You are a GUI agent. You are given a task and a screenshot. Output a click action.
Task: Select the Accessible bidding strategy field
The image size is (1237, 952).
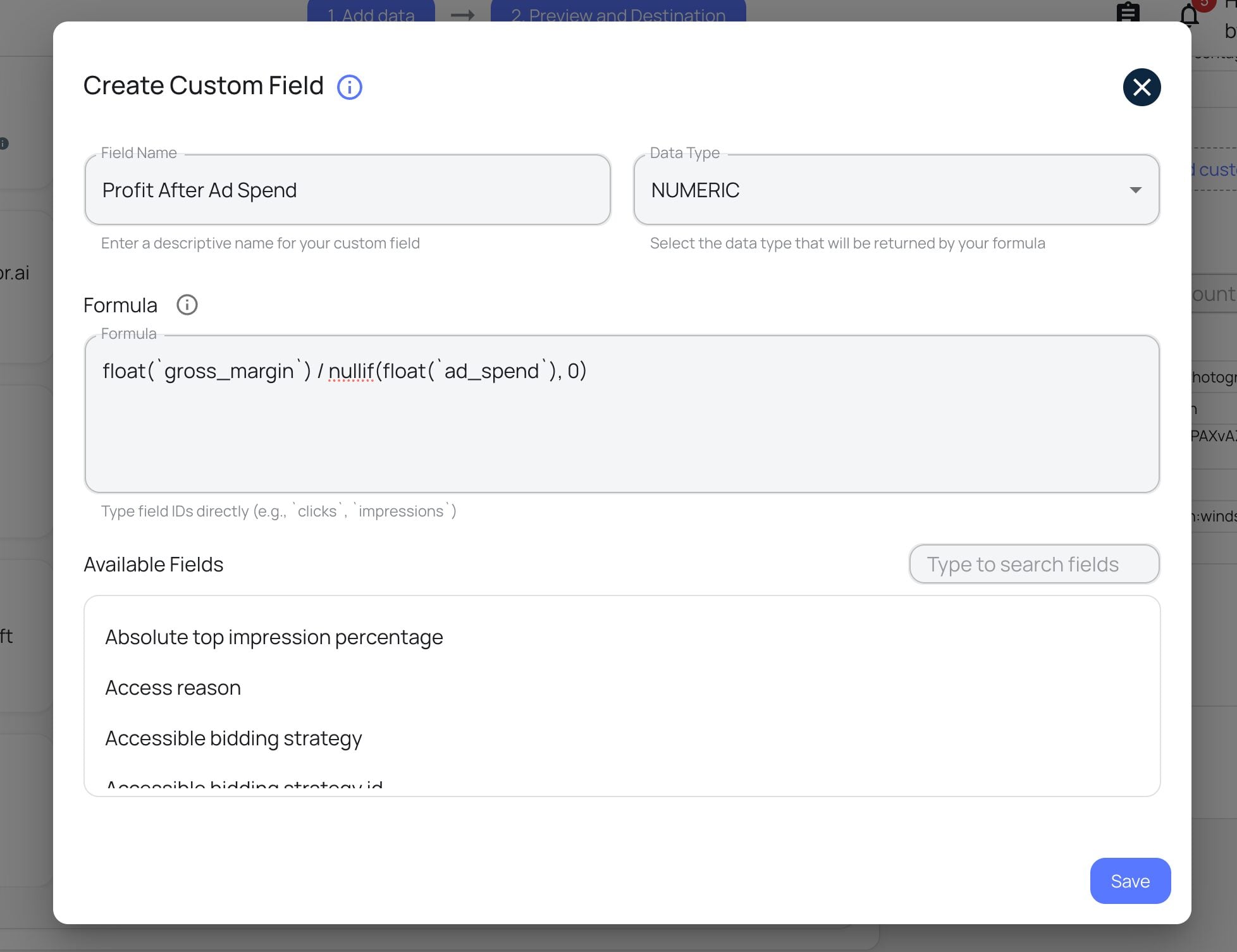[233, 738]
